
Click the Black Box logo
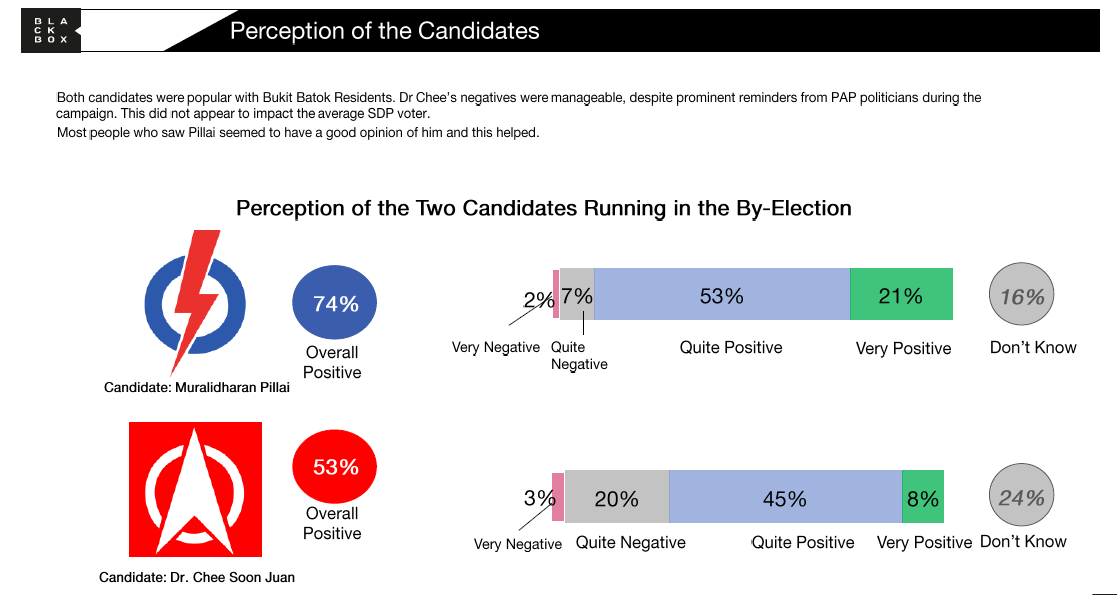[x=50, y=31]
